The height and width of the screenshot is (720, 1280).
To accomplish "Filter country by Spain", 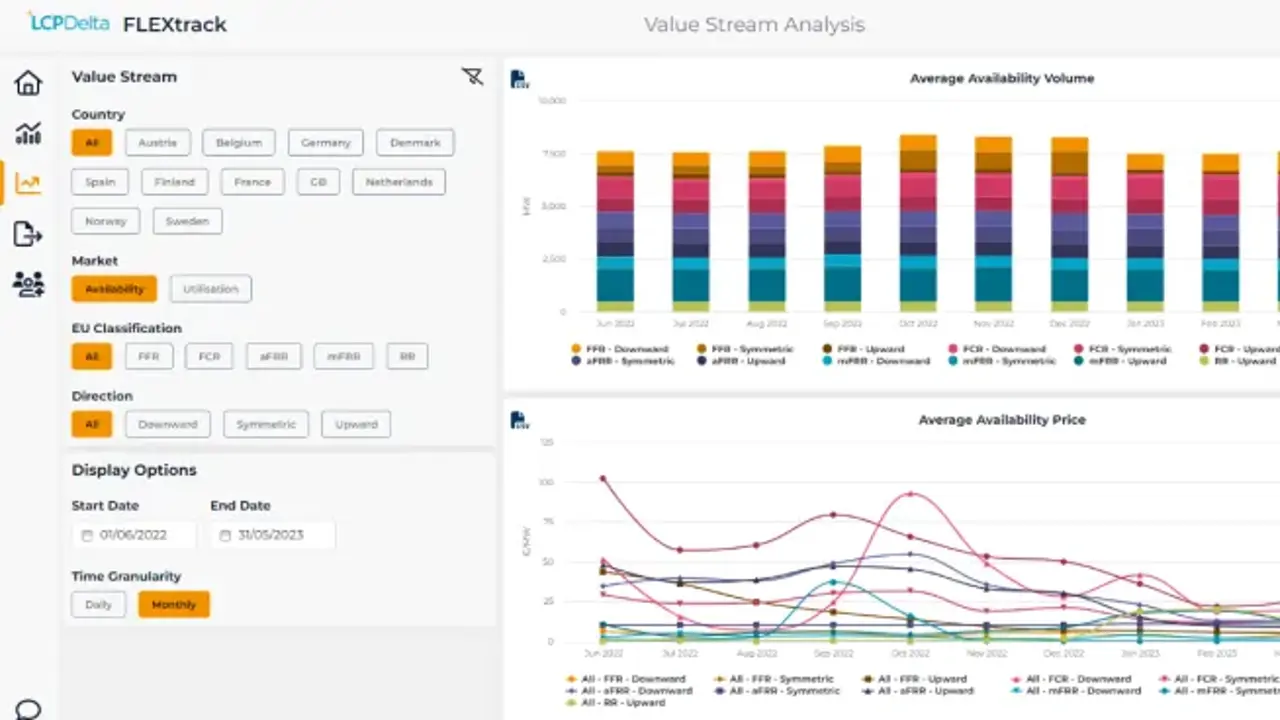I will (x=100, y=182).
